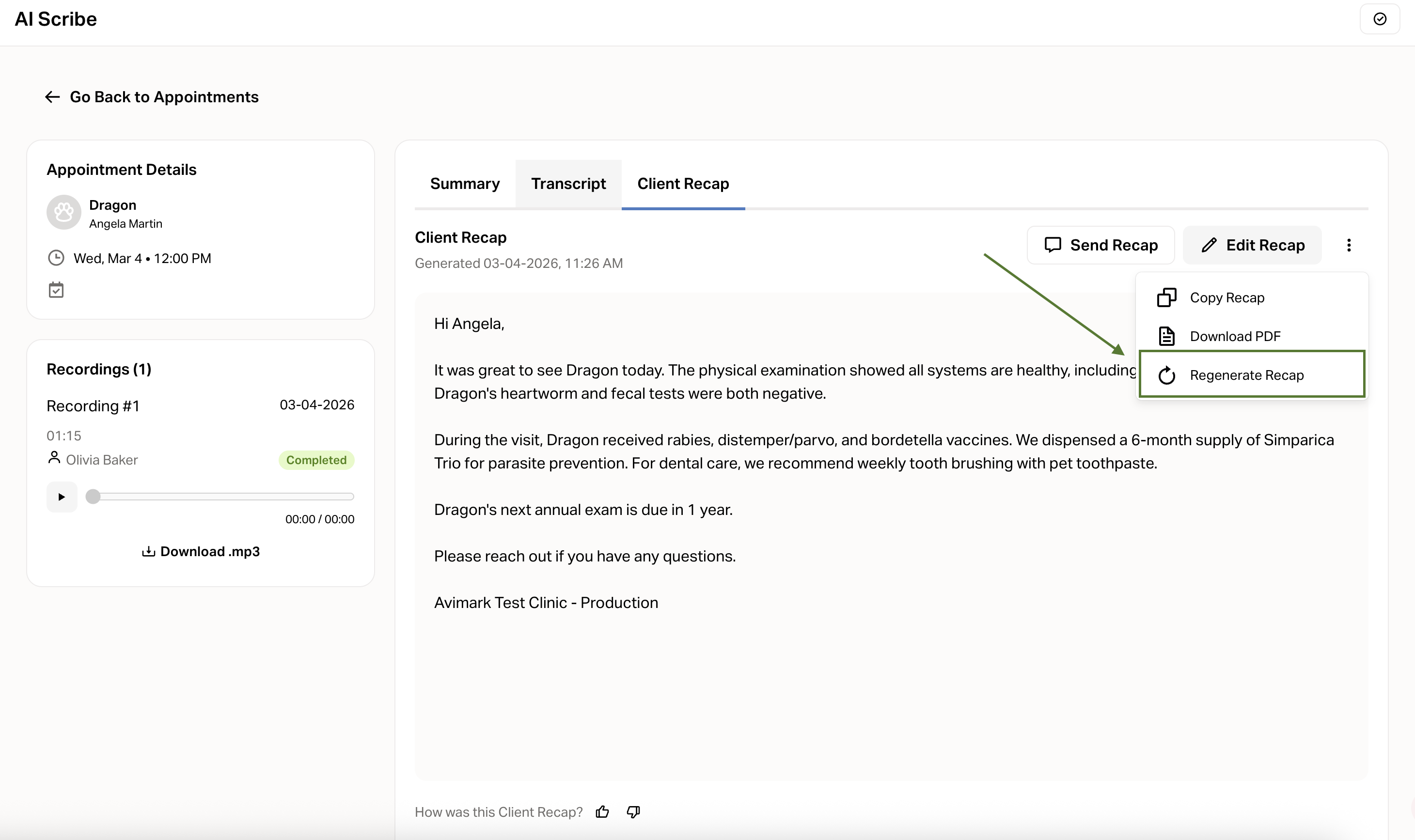
Task: Click the Completed status badge
Action: pos(316,460)
